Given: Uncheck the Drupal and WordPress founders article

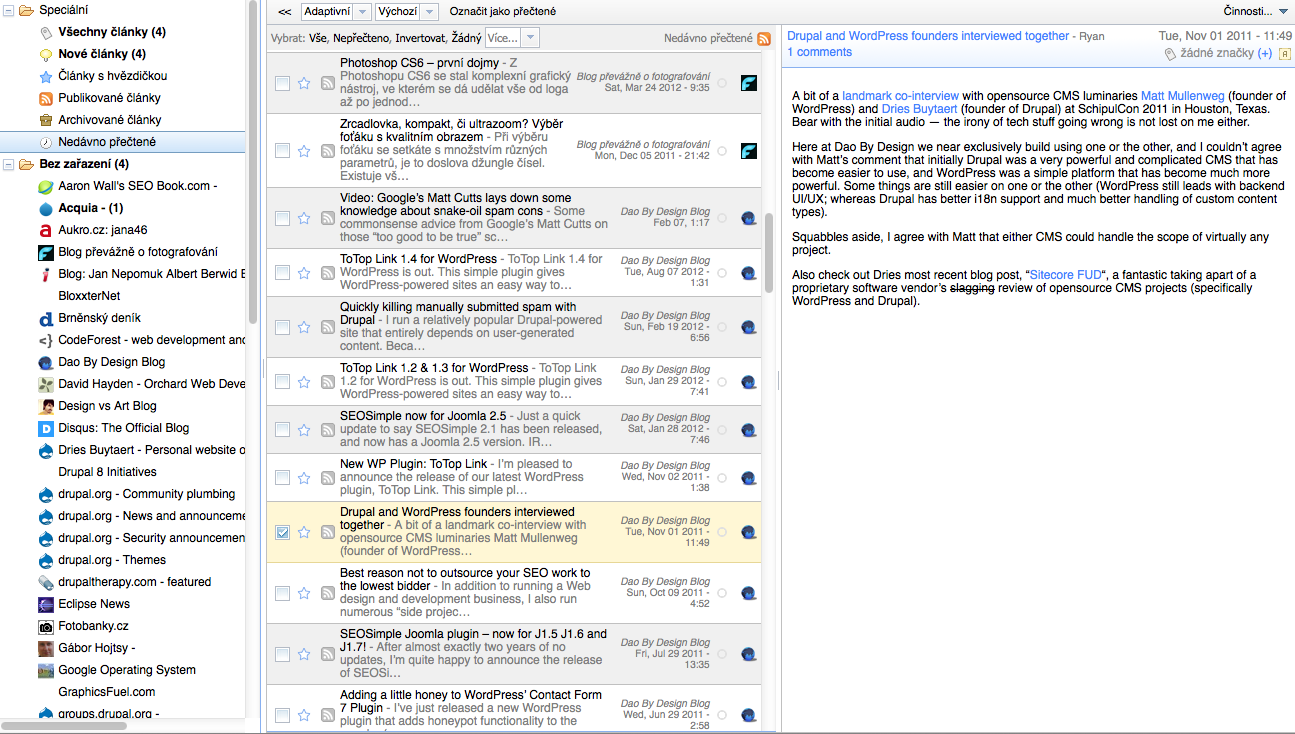Looking at the screenshot, I should tap(282, 533).
